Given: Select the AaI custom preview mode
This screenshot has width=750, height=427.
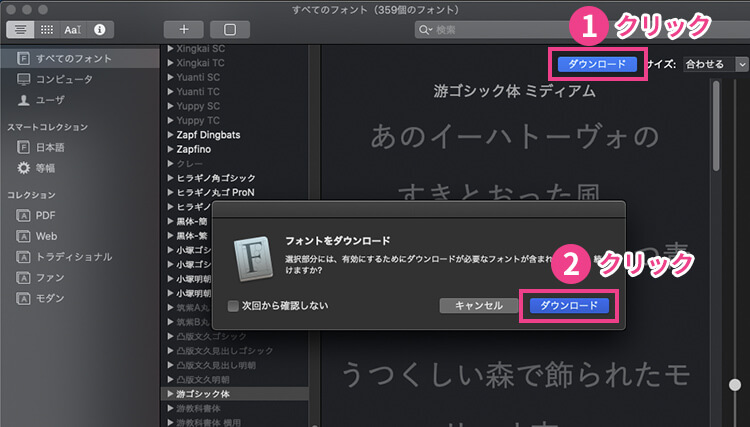Looking at the screenshot, I should point(73,29).
